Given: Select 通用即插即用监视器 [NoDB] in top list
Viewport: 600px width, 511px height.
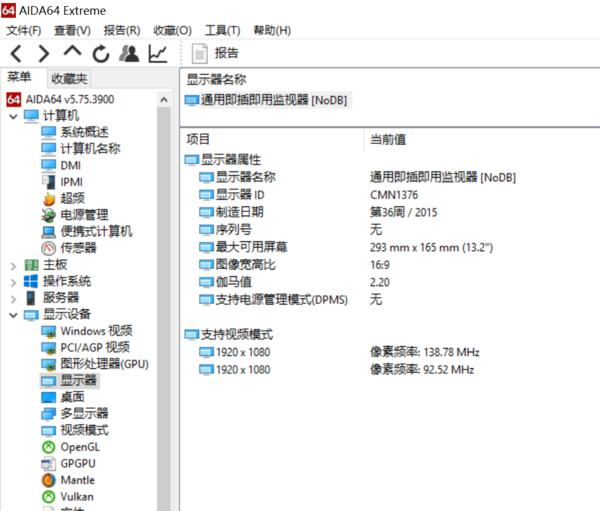Looking at the screenshot, I should tap(266, 100).
